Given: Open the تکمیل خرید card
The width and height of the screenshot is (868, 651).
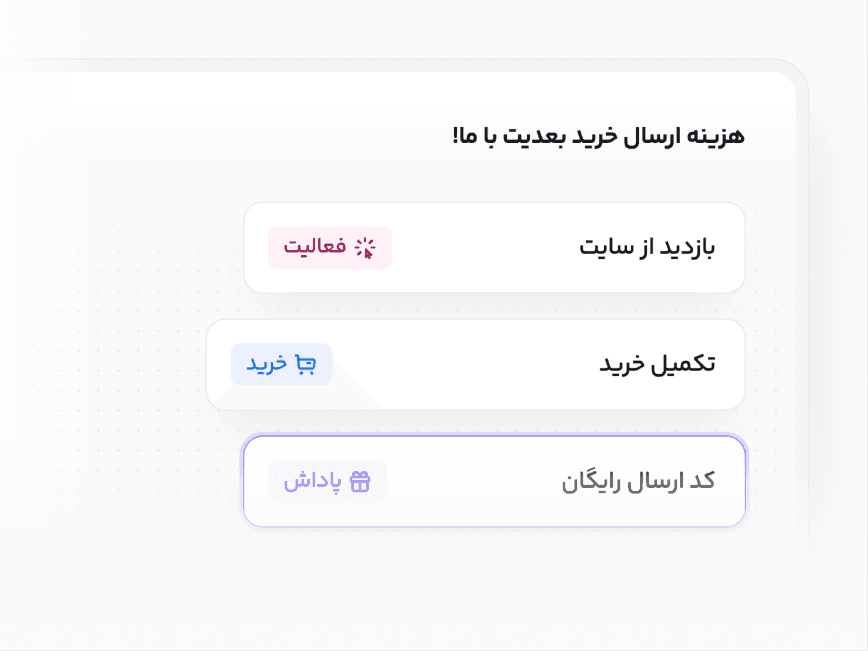Looking at the screenshot, I should [x=476, y=364].
